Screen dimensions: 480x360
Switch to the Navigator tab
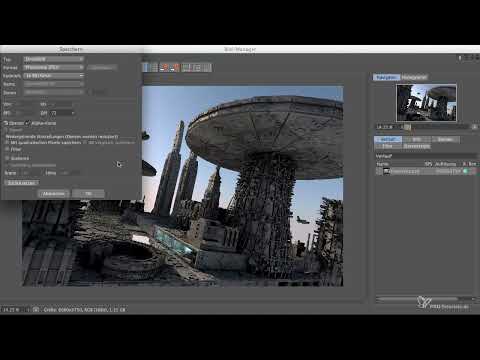386,77
